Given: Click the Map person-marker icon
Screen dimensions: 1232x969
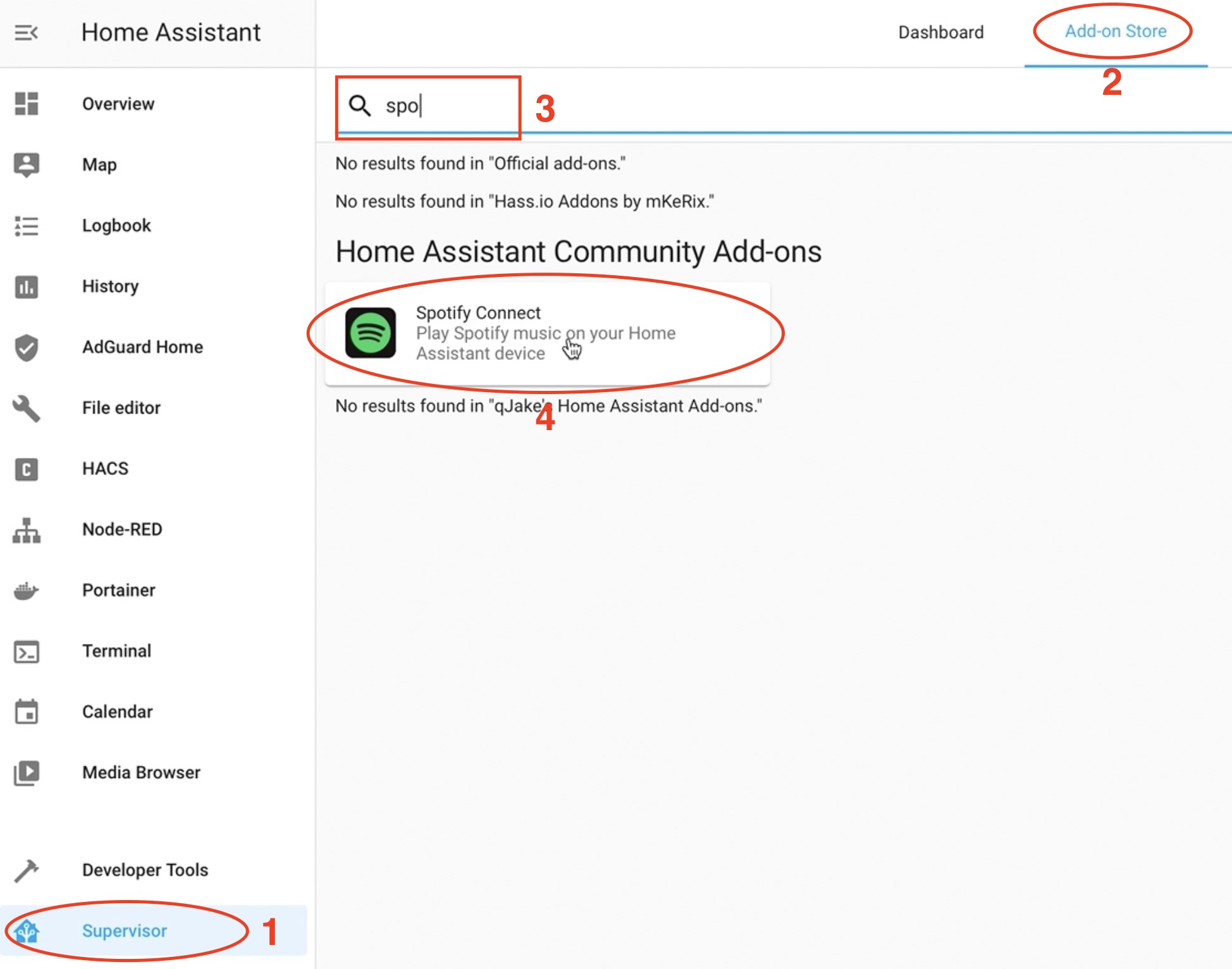Looking at the screenshot, I should pyautogui.click(x=27, y=164).
